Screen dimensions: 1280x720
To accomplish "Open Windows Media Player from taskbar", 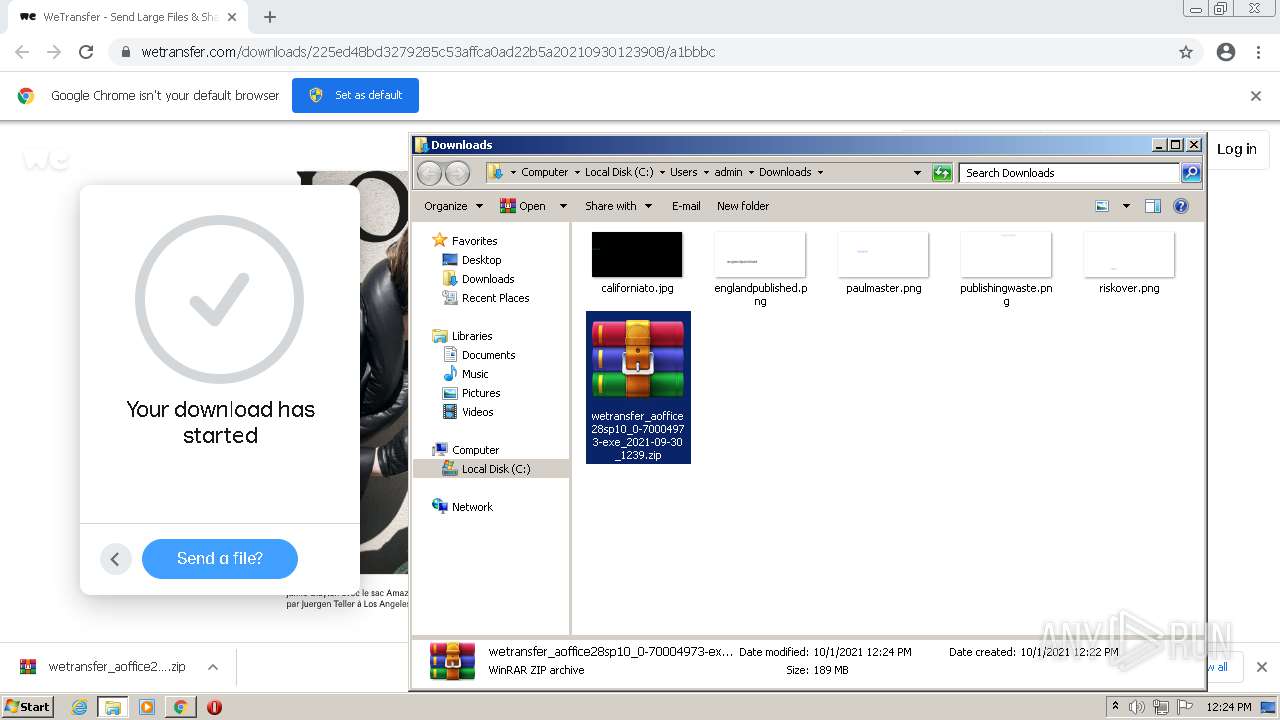I will pyautogui.click(x=146, y=707).
